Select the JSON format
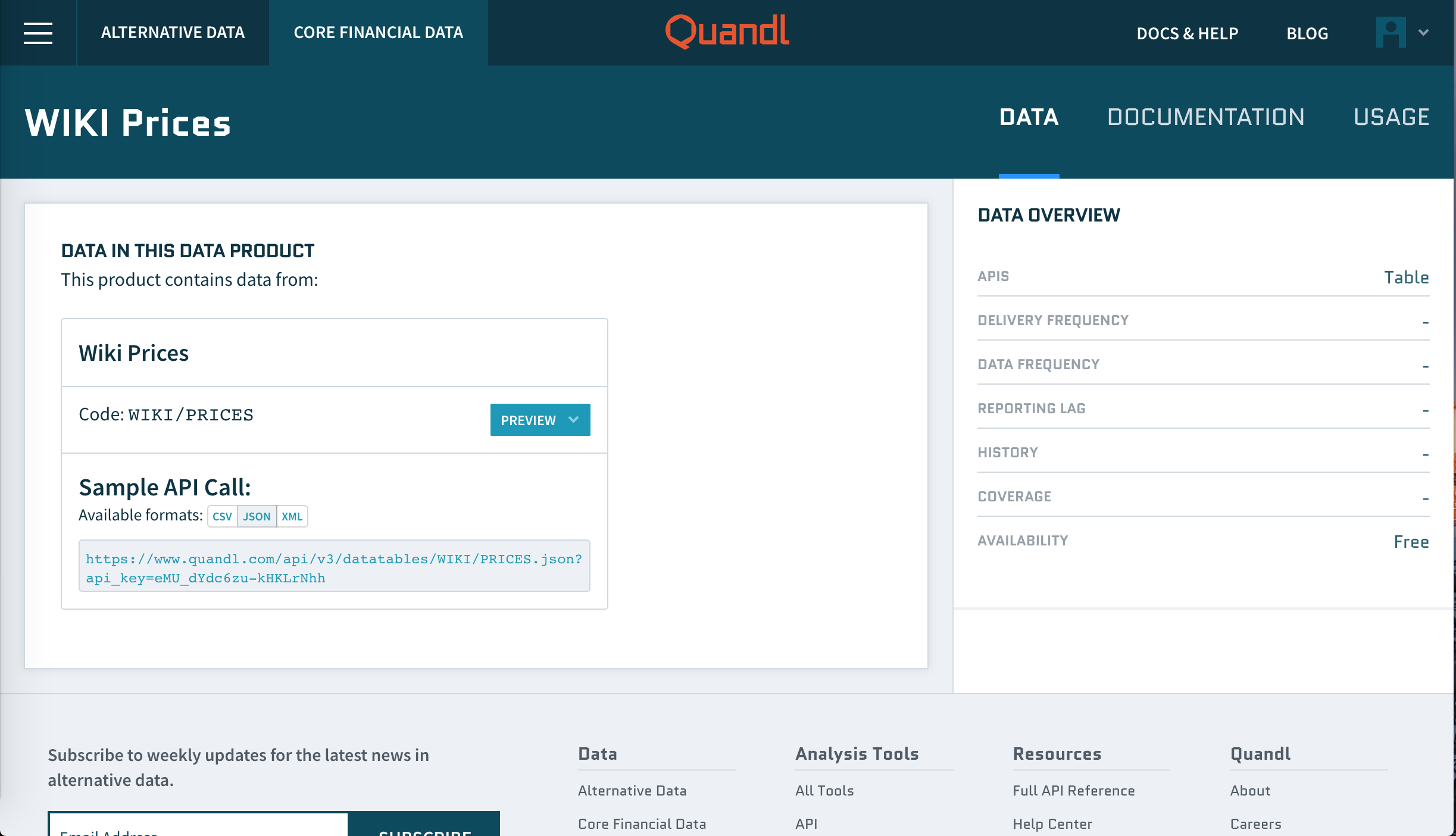The image size is (1456, 836). tap(257, 516)
